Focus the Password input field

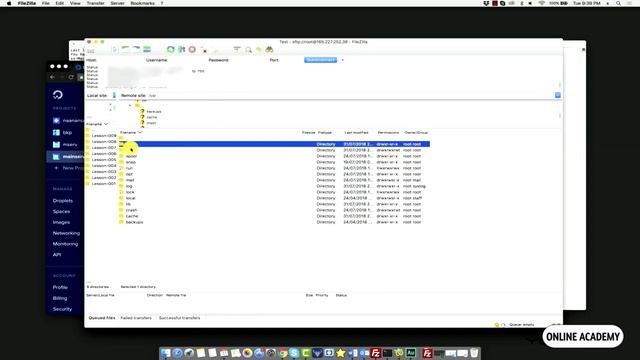tap(248, 60)
